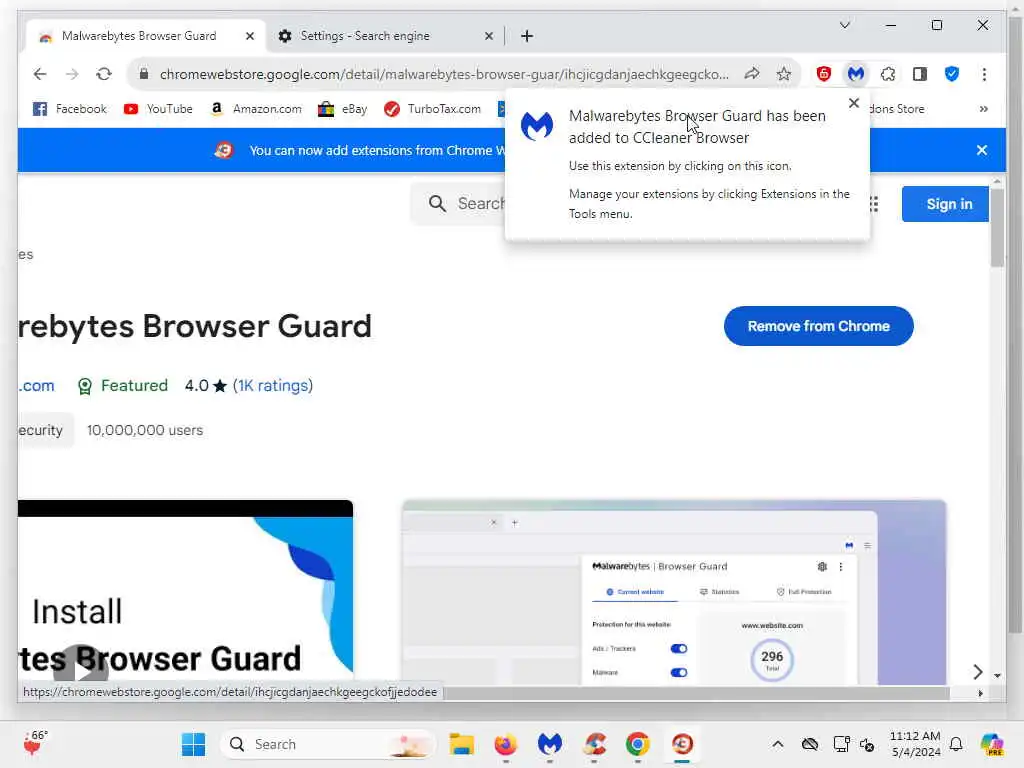Image resolution: width=1024 pixels, height=768 pixels.
Task: Open the Browser Guard screenshot thumbnail
Action: click(x=674, y=592)
